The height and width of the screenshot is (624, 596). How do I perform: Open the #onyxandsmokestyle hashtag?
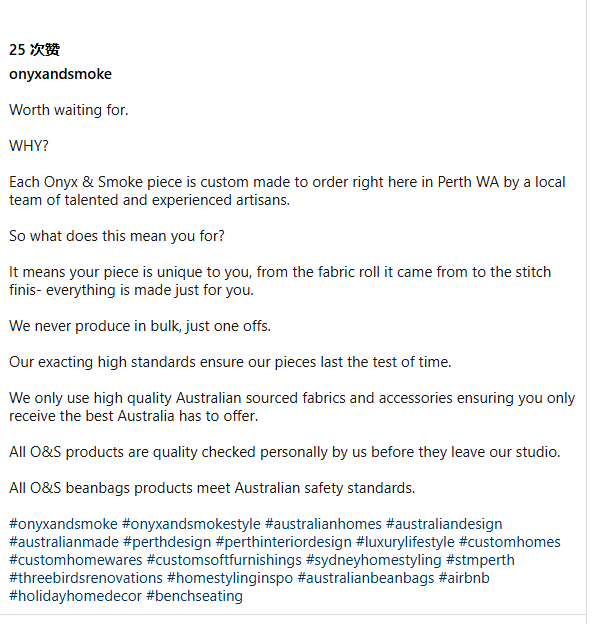point(191,524)
